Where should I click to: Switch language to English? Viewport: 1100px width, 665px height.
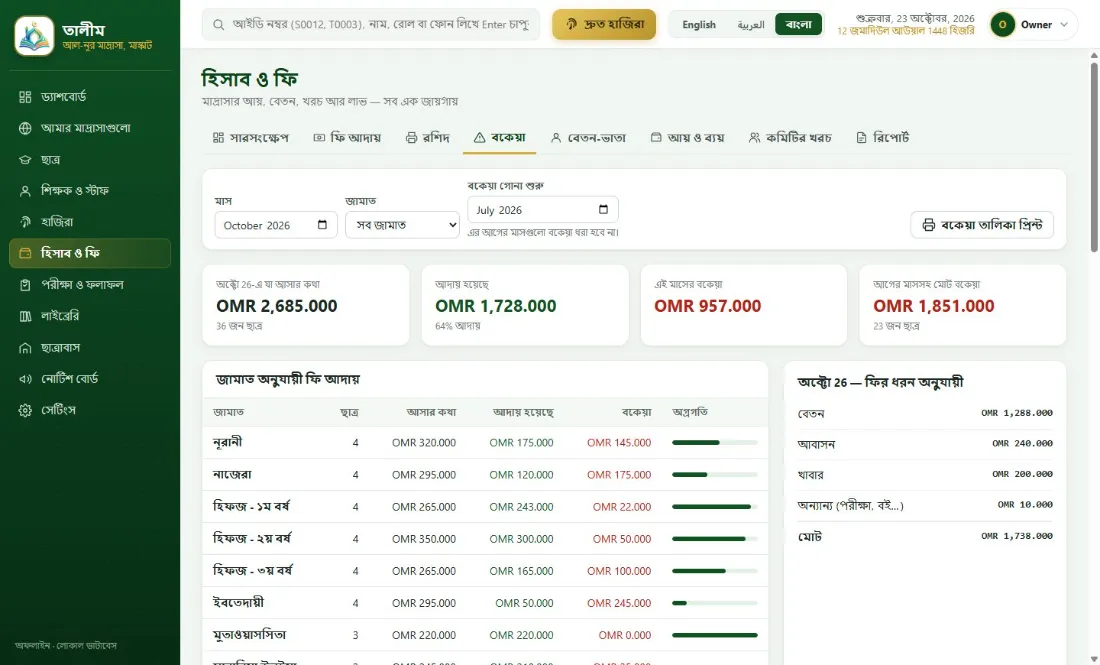[x=699, y=25]
